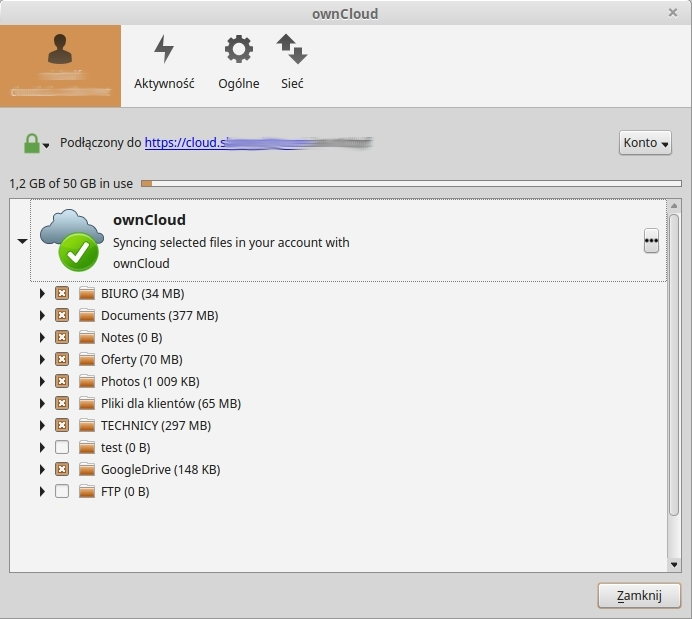Select the test (0 B) row text
The image size is (692, 619).
[x=126, y=447]
